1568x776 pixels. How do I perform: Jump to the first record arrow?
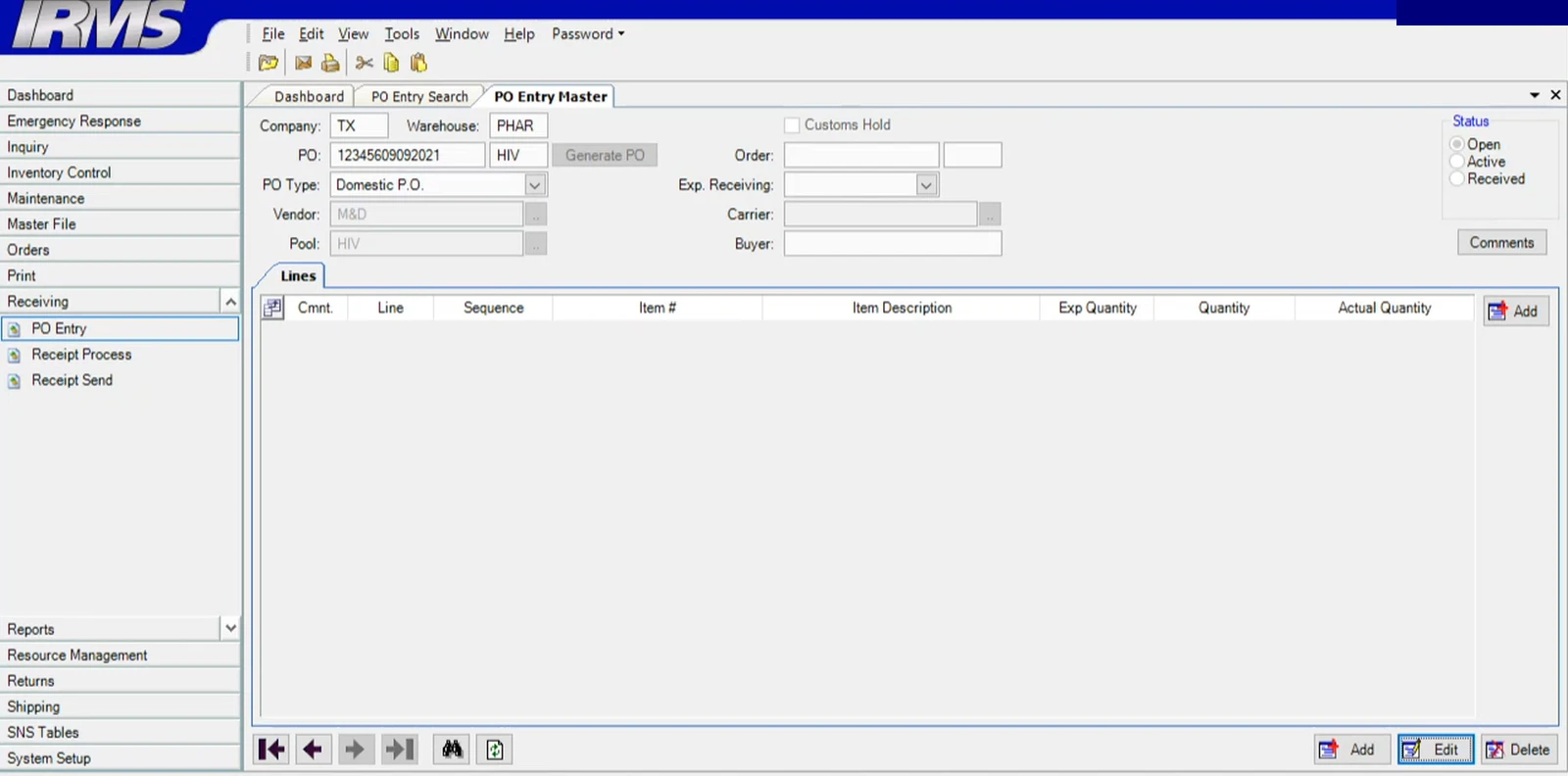271,750
